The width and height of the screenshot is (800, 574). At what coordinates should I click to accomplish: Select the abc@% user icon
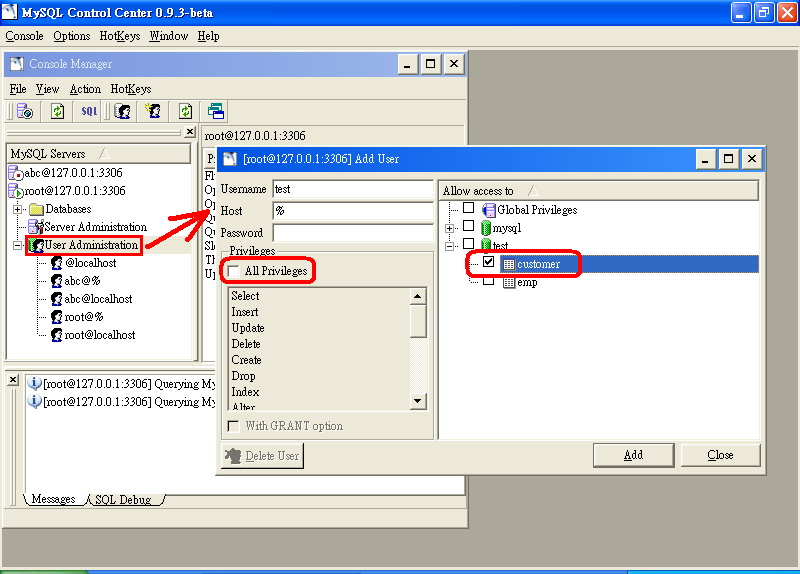tap(57, 281)
